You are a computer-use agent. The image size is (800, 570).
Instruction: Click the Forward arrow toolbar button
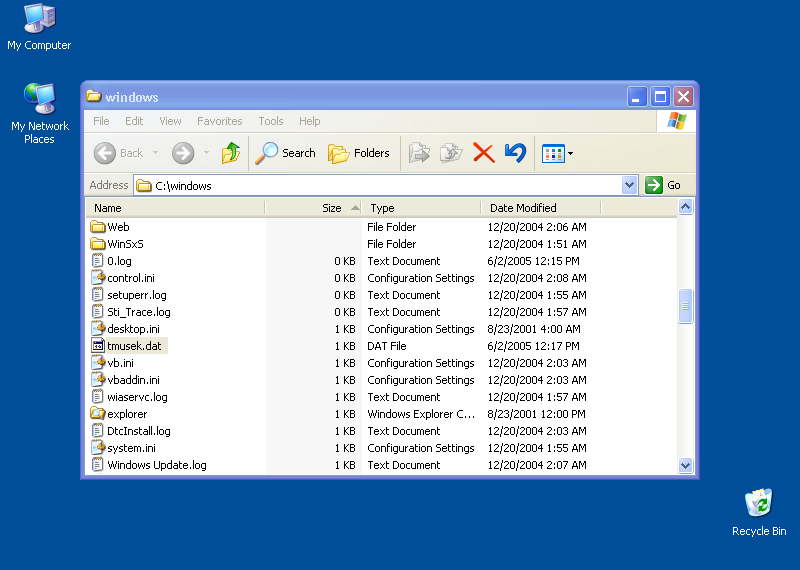[183, 153]
